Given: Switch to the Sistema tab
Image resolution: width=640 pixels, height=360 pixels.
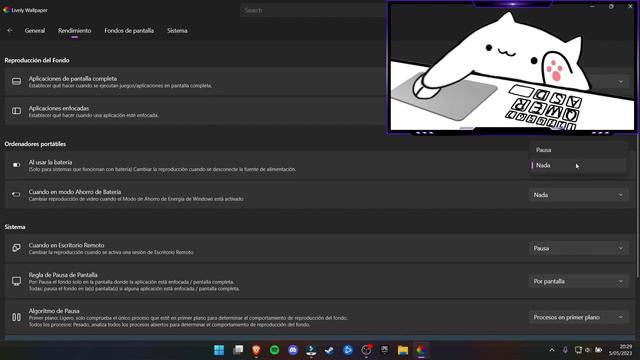Looking at the screenshot, I should coord(177,31).
